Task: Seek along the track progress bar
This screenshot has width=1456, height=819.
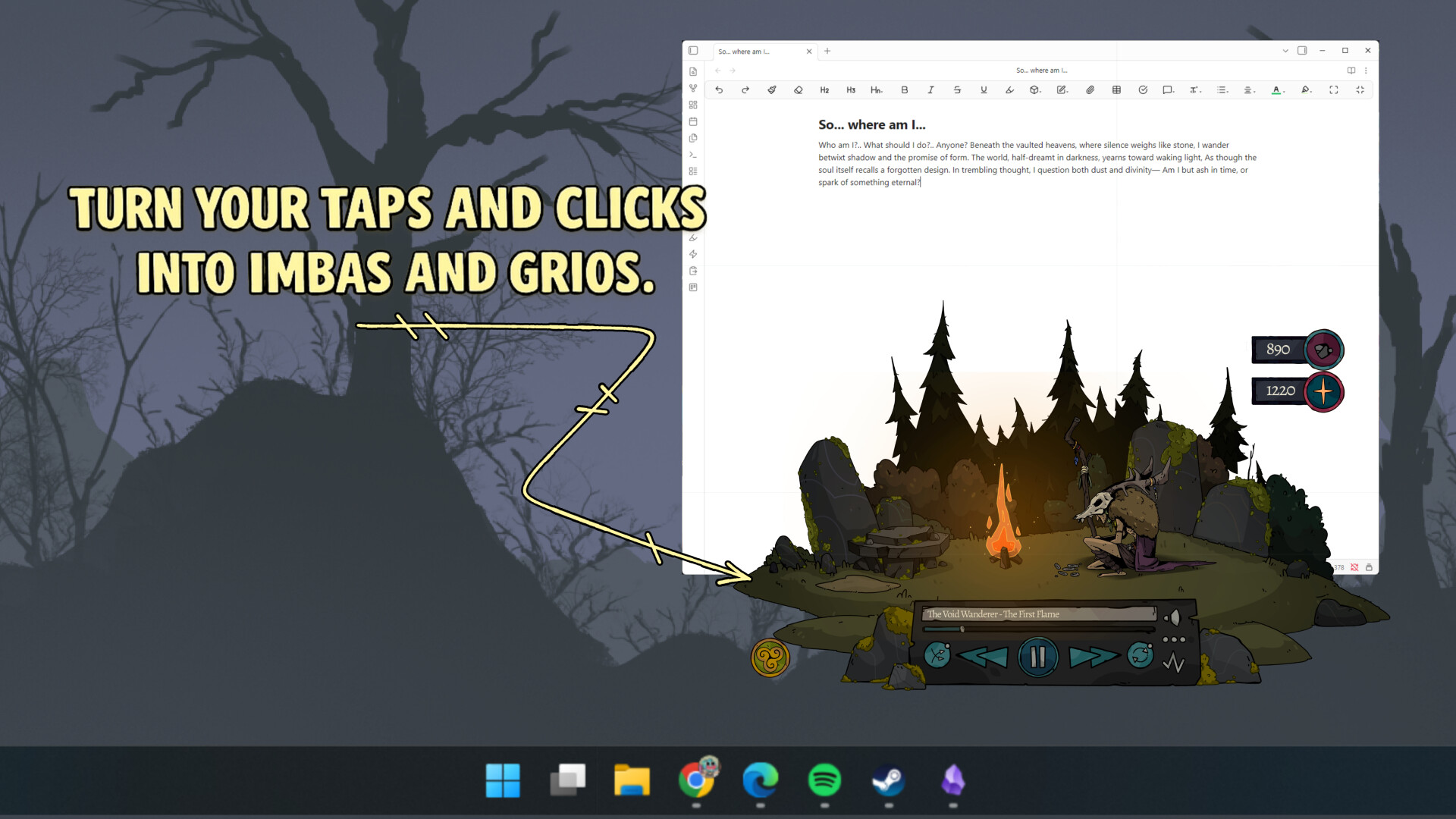Action: click(x=1037, y=629)
